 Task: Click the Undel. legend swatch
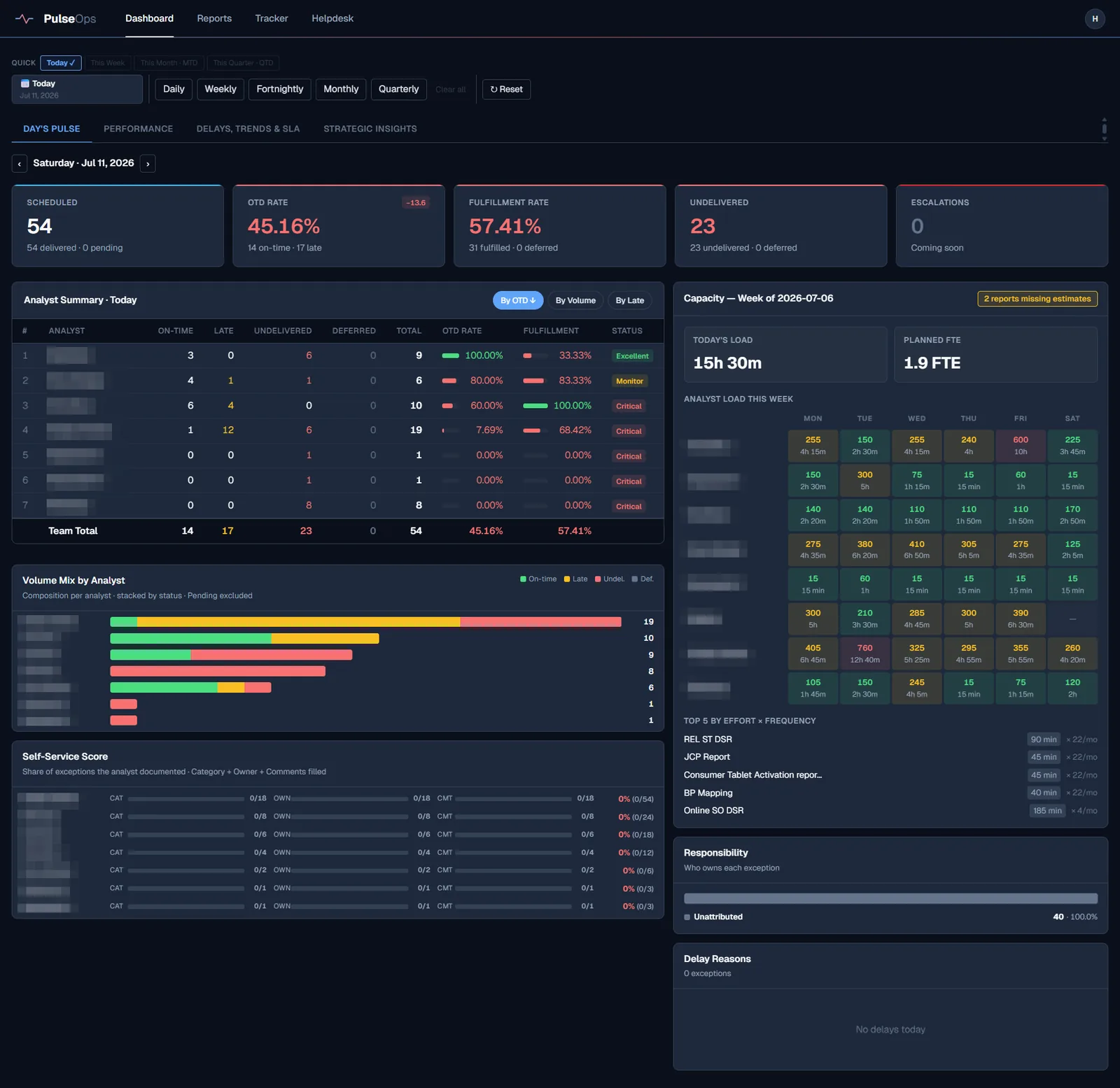coord(598,579)
